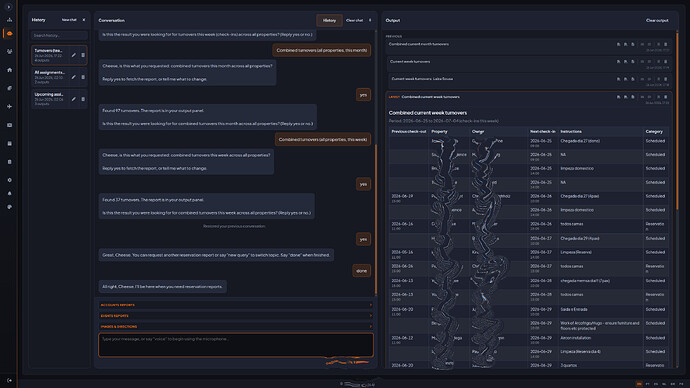Go to the home icon in the sidebar
Viewport: 690px width, 388px height.
pyautogui.click(x=9, y=70)
